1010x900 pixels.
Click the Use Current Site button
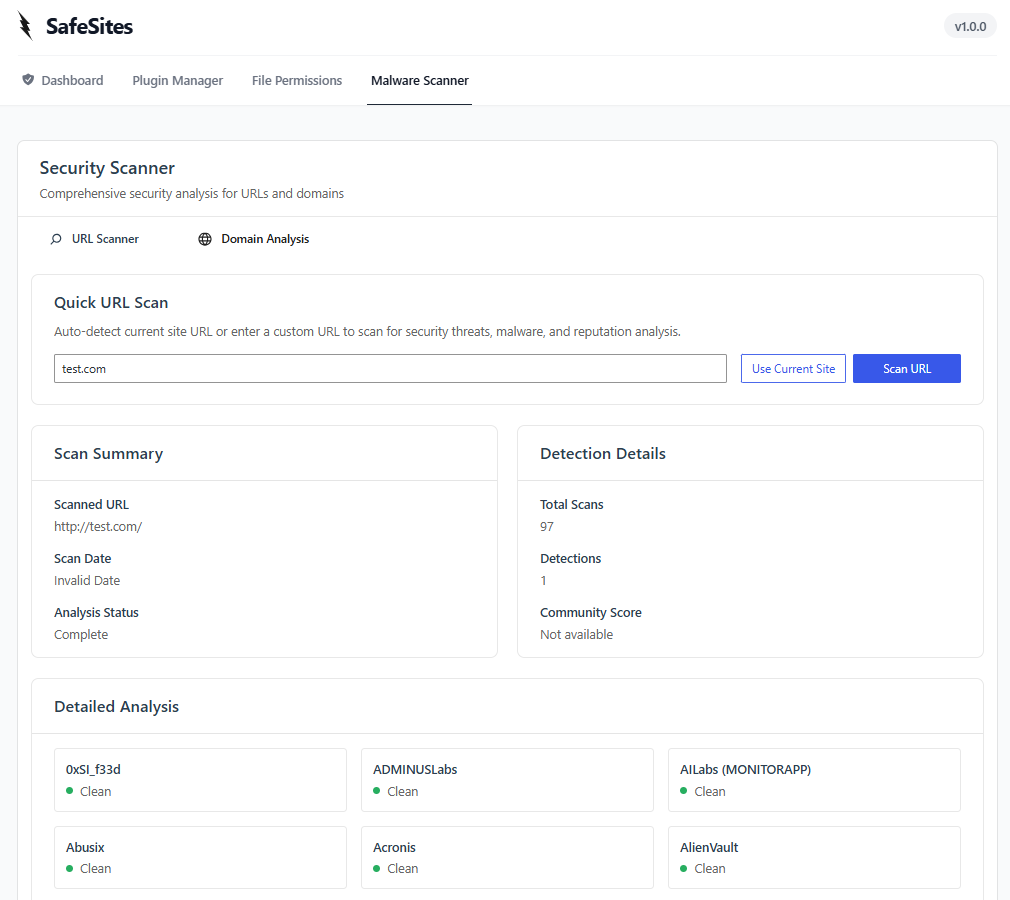pos(793,368)
